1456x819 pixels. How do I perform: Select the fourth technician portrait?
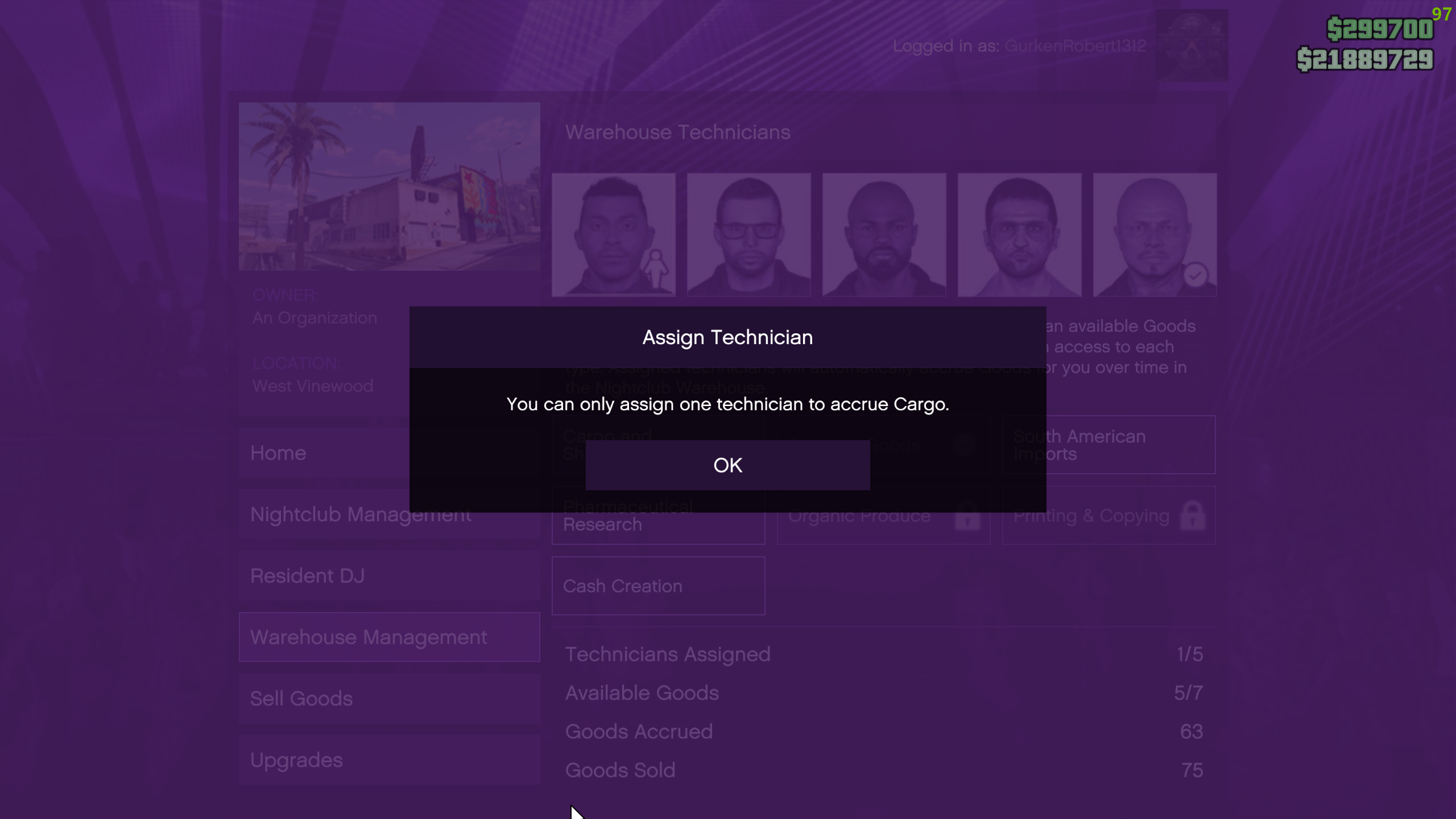(1020, 235)
